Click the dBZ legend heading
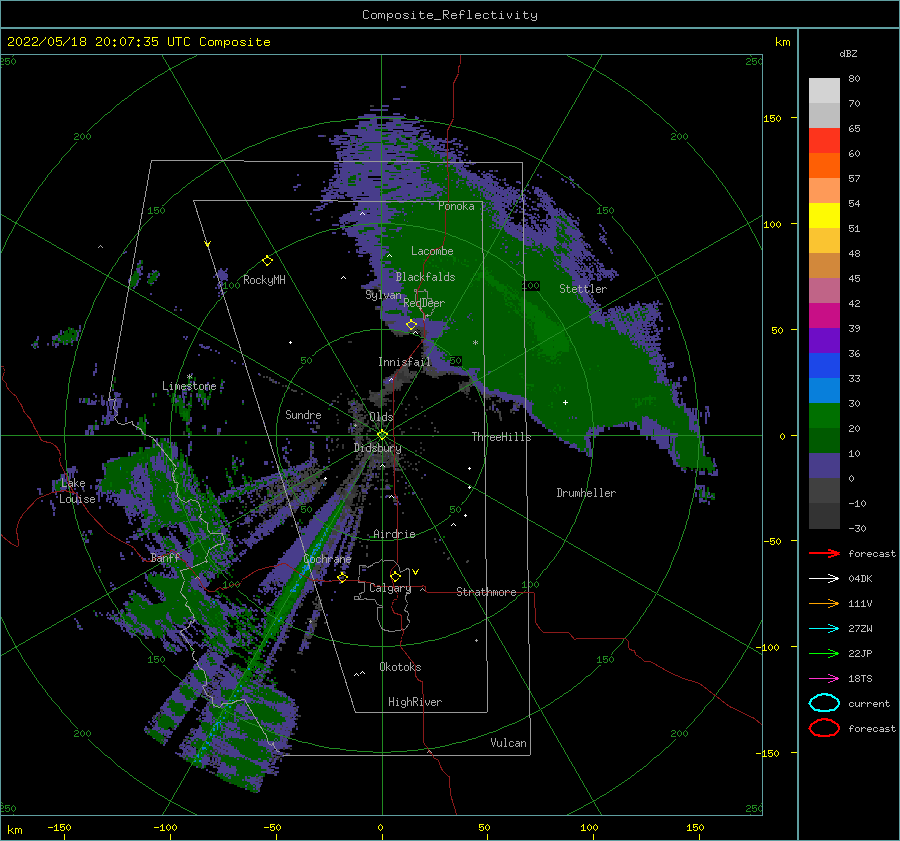The image size is (900, 841). pos(848,53)
